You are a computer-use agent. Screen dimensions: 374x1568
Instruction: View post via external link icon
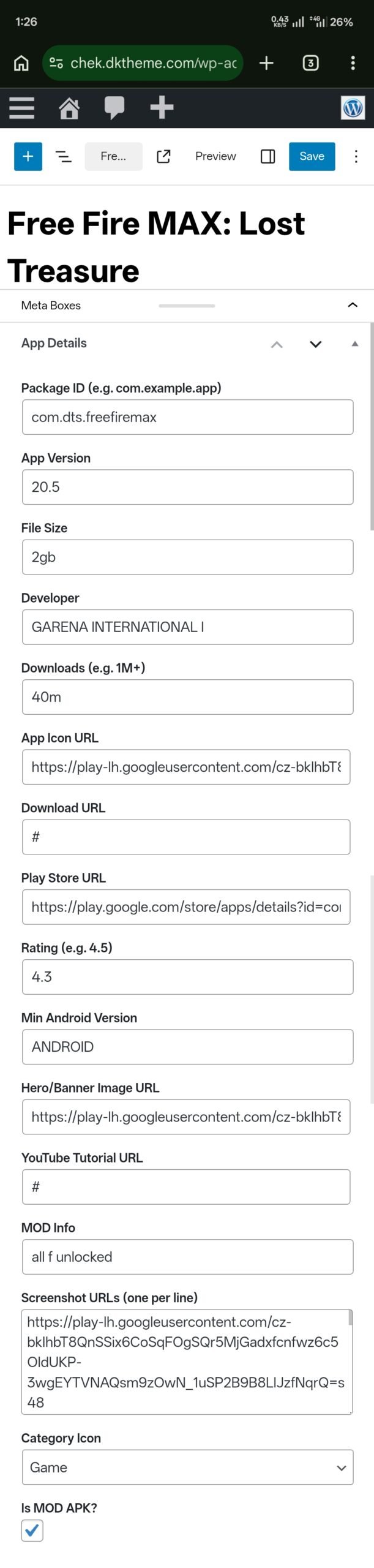[x=163, y=156]
